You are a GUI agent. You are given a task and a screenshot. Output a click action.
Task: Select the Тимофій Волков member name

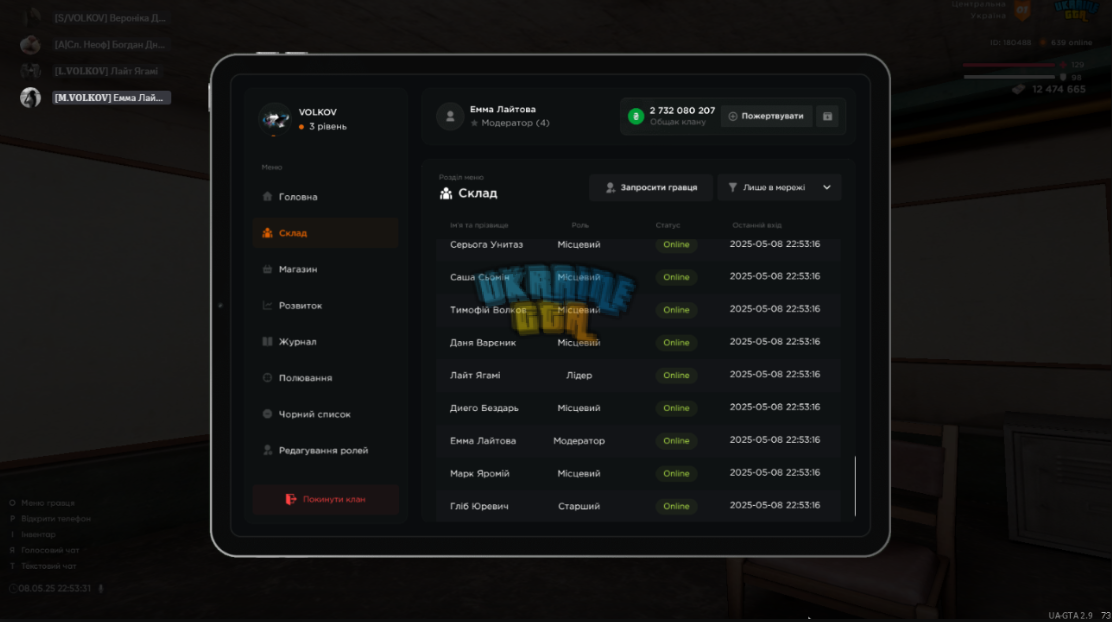pos(488,310)
